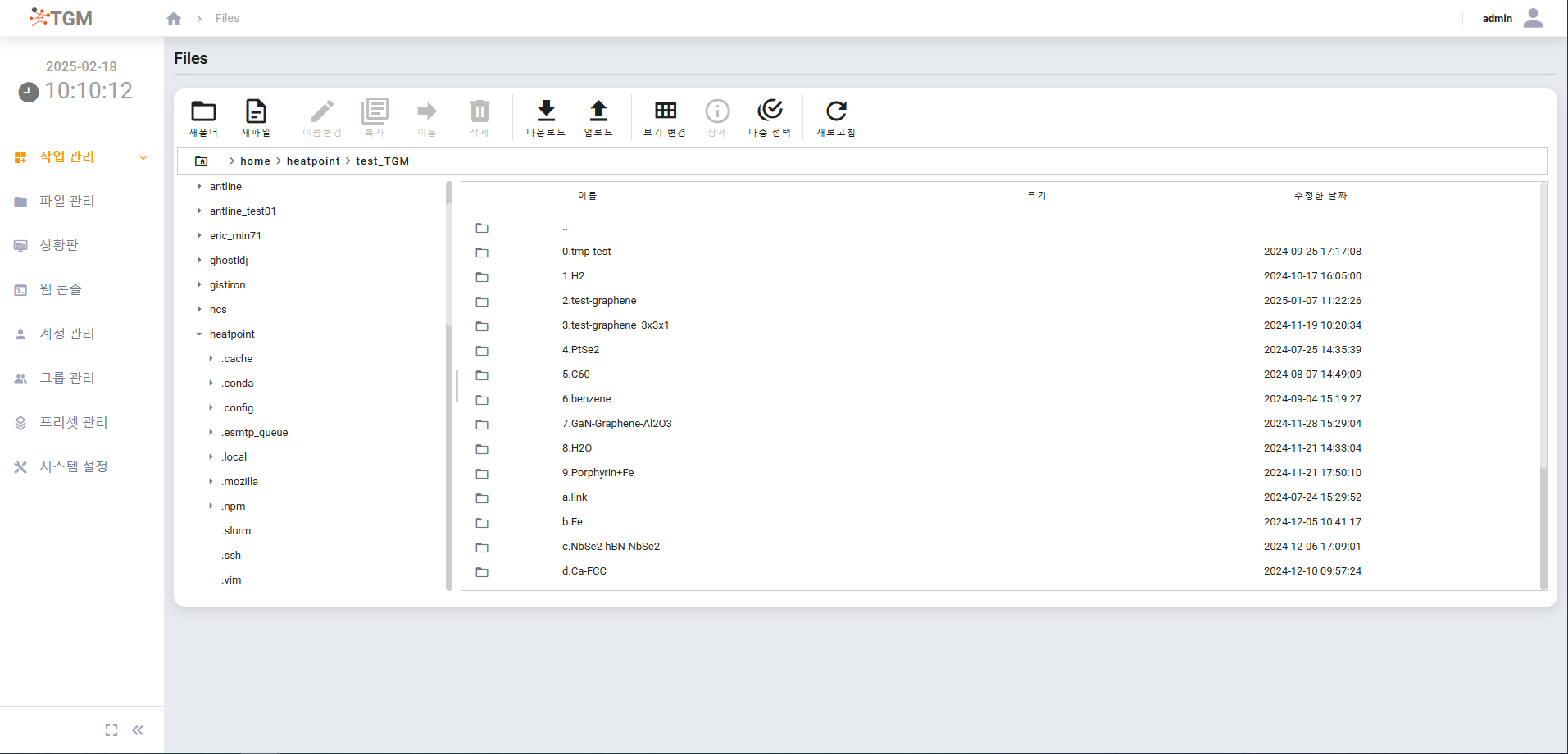Image resolution: width=1568 pixels, height=754 pixels.
Task: Click the New File (새파일) icon
Action: tap(256, 111)
